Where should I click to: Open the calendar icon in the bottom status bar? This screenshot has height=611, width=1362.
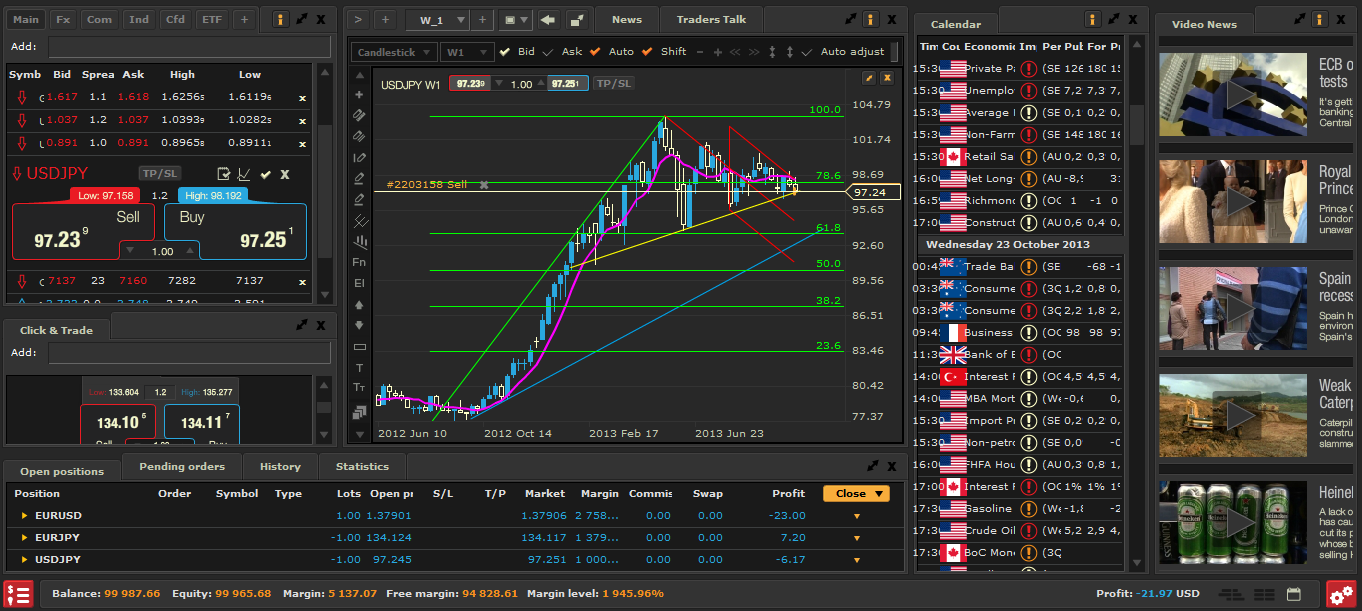click(1293, 594)
